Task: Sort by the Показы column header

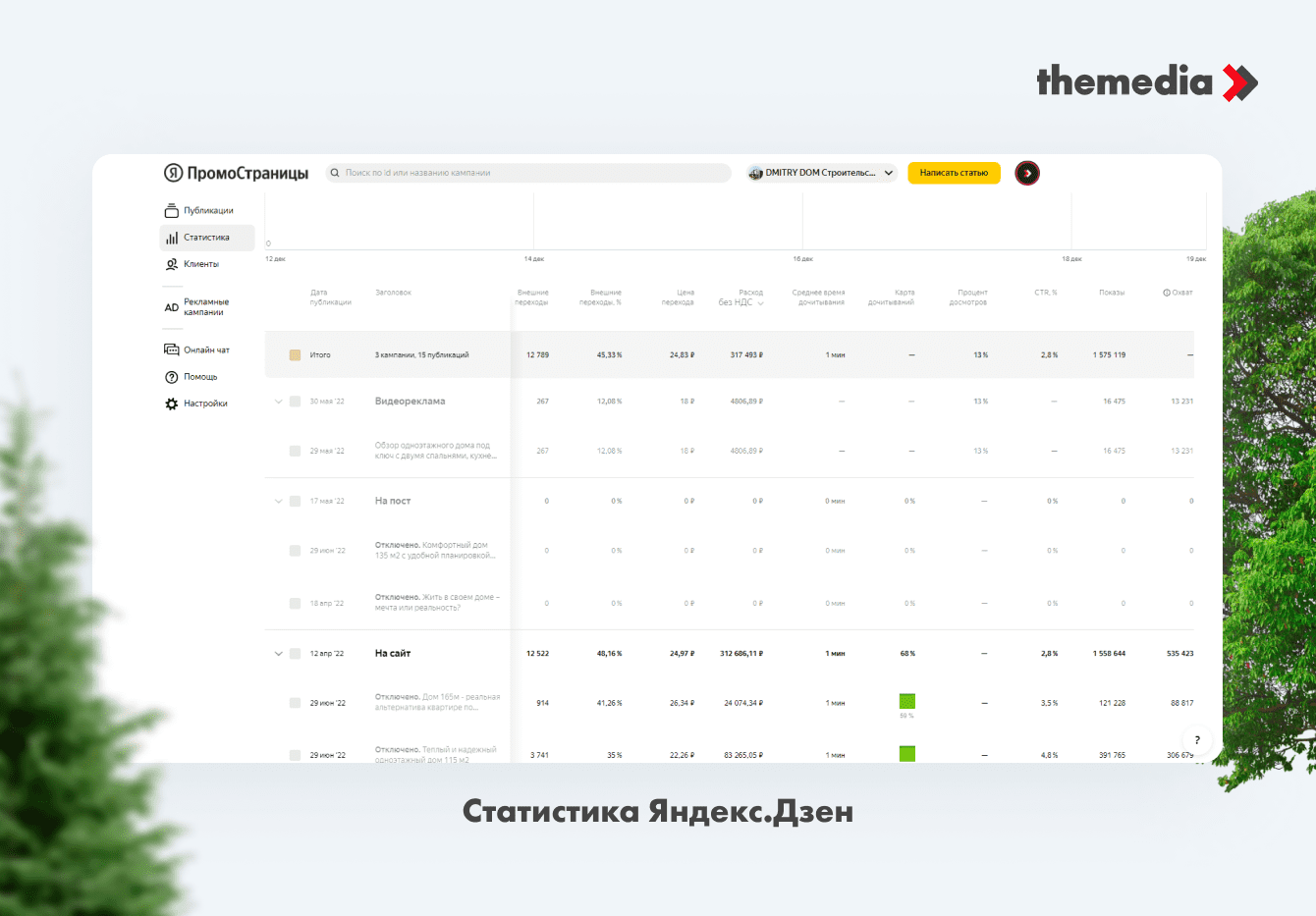Action: (1112, 293)
